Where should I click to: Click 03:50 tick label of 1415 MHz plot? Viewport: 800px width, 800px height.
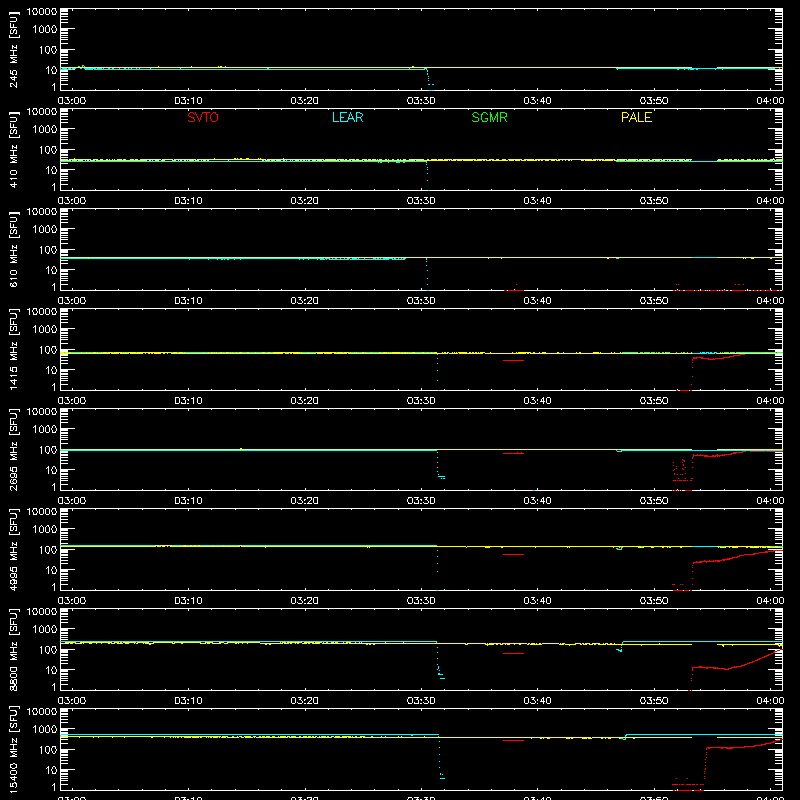coord(654,401)
